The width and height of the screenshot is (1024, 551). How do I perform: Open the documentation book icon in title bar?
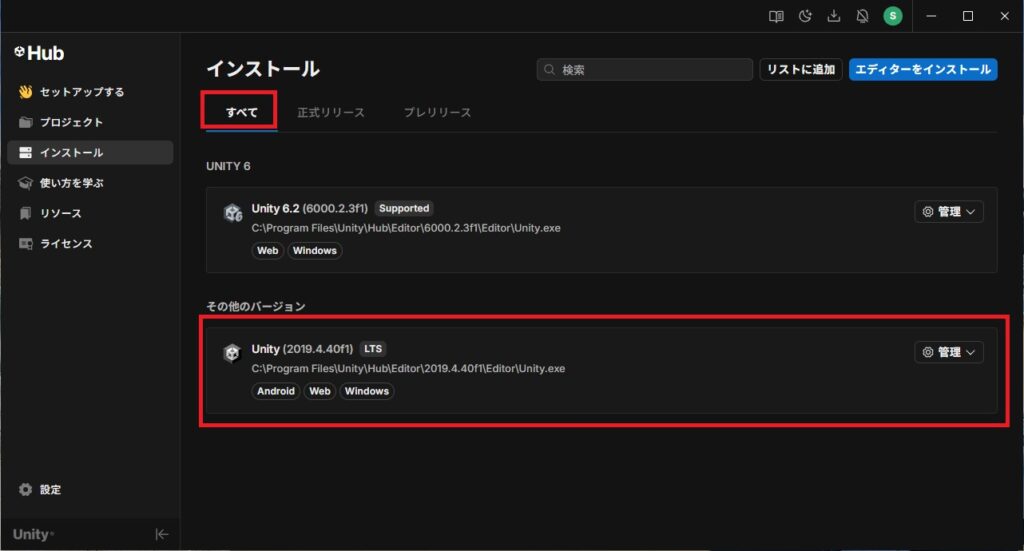click(x=776, y=16)
